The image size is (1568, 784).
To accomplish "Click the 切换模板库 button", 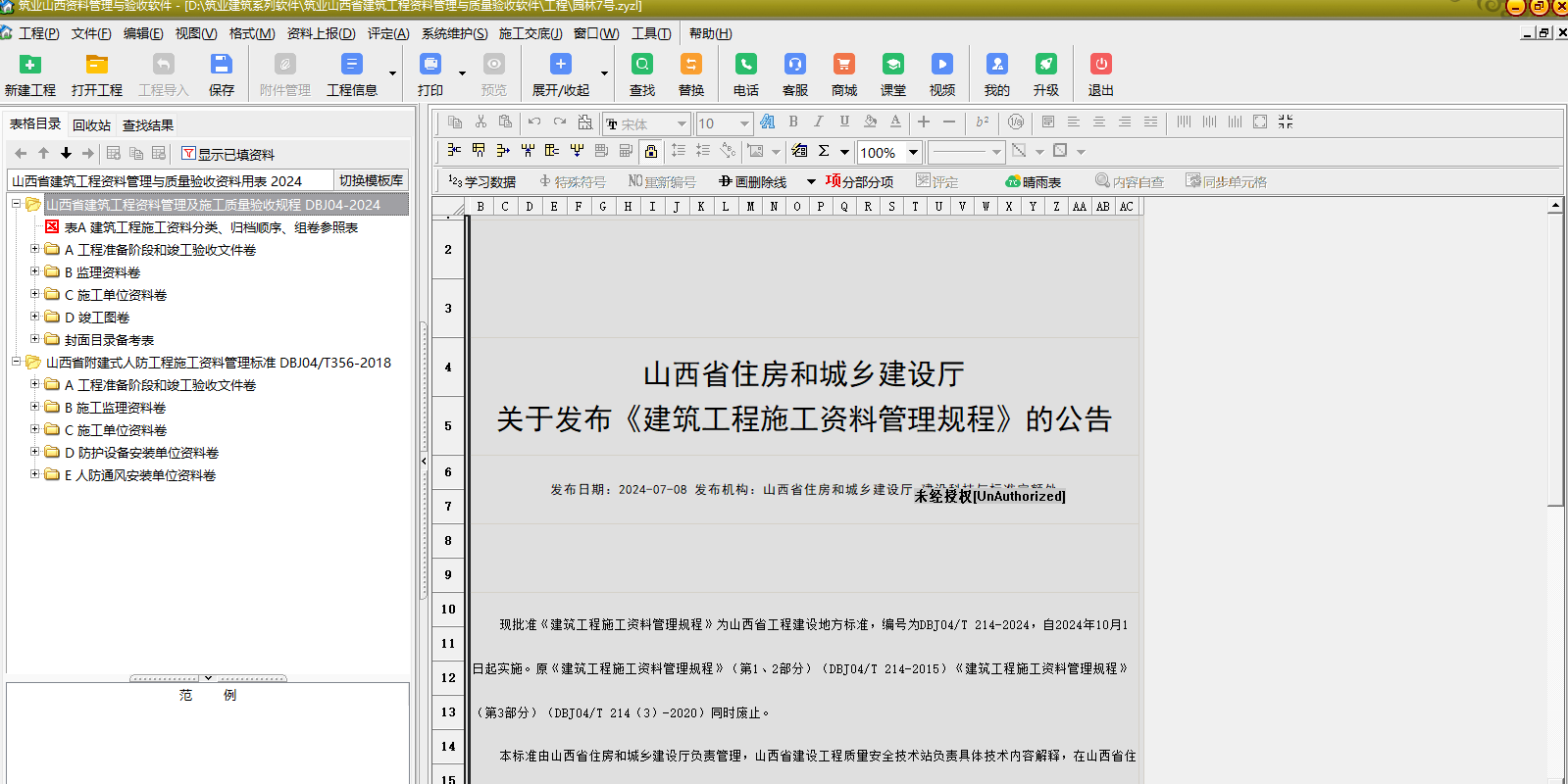I will point(371,180).
